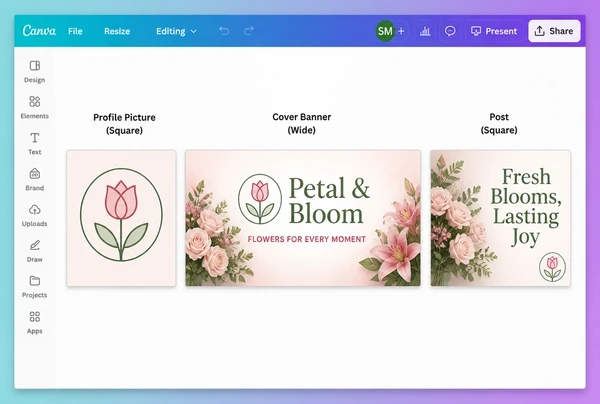Viewport: 600px width, 404px height.
Task: Click the Share button
Action: (554, 31)
